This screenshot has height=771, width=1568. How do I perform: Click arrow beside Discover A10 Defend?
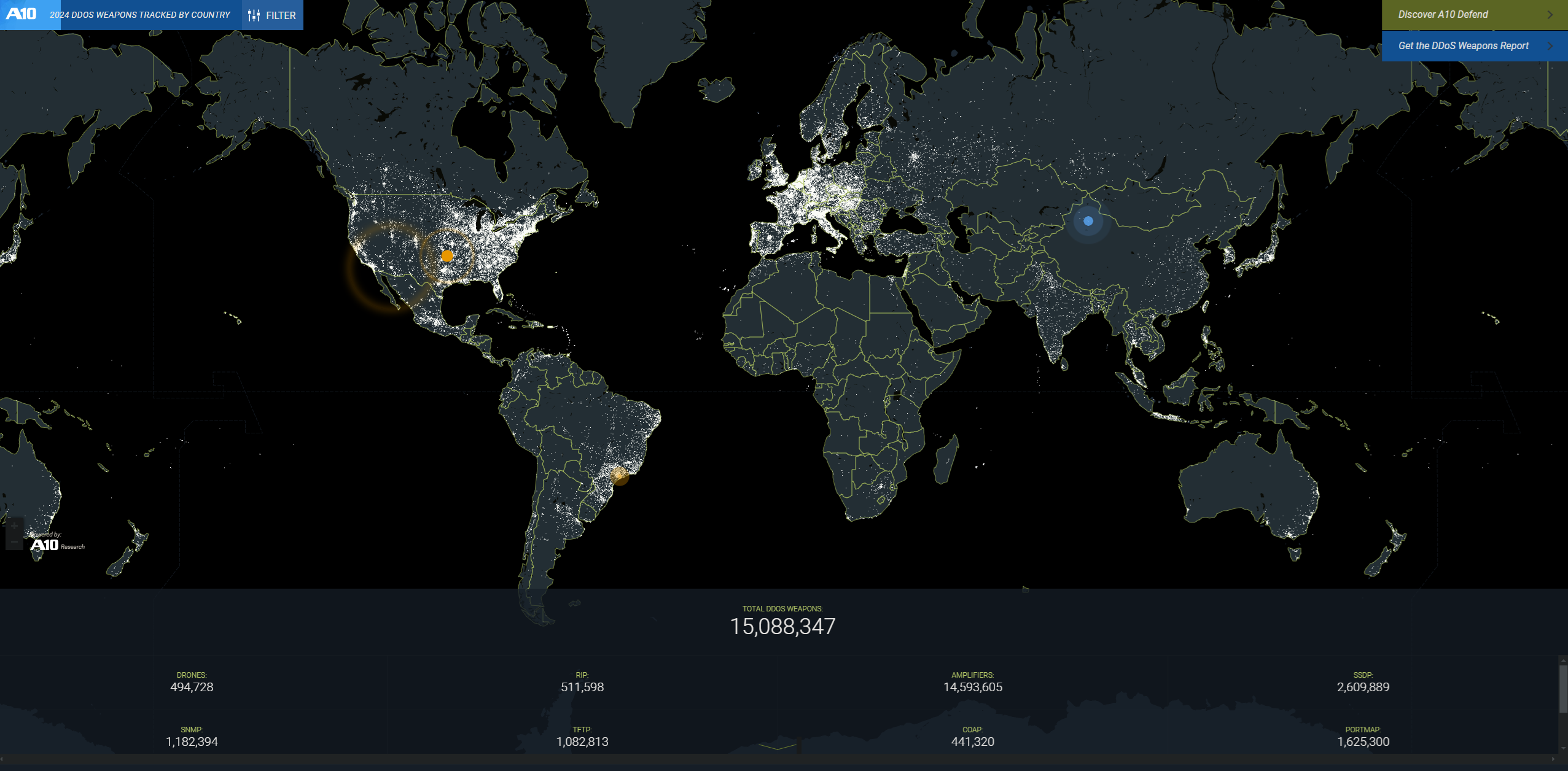coord(1550,15)
